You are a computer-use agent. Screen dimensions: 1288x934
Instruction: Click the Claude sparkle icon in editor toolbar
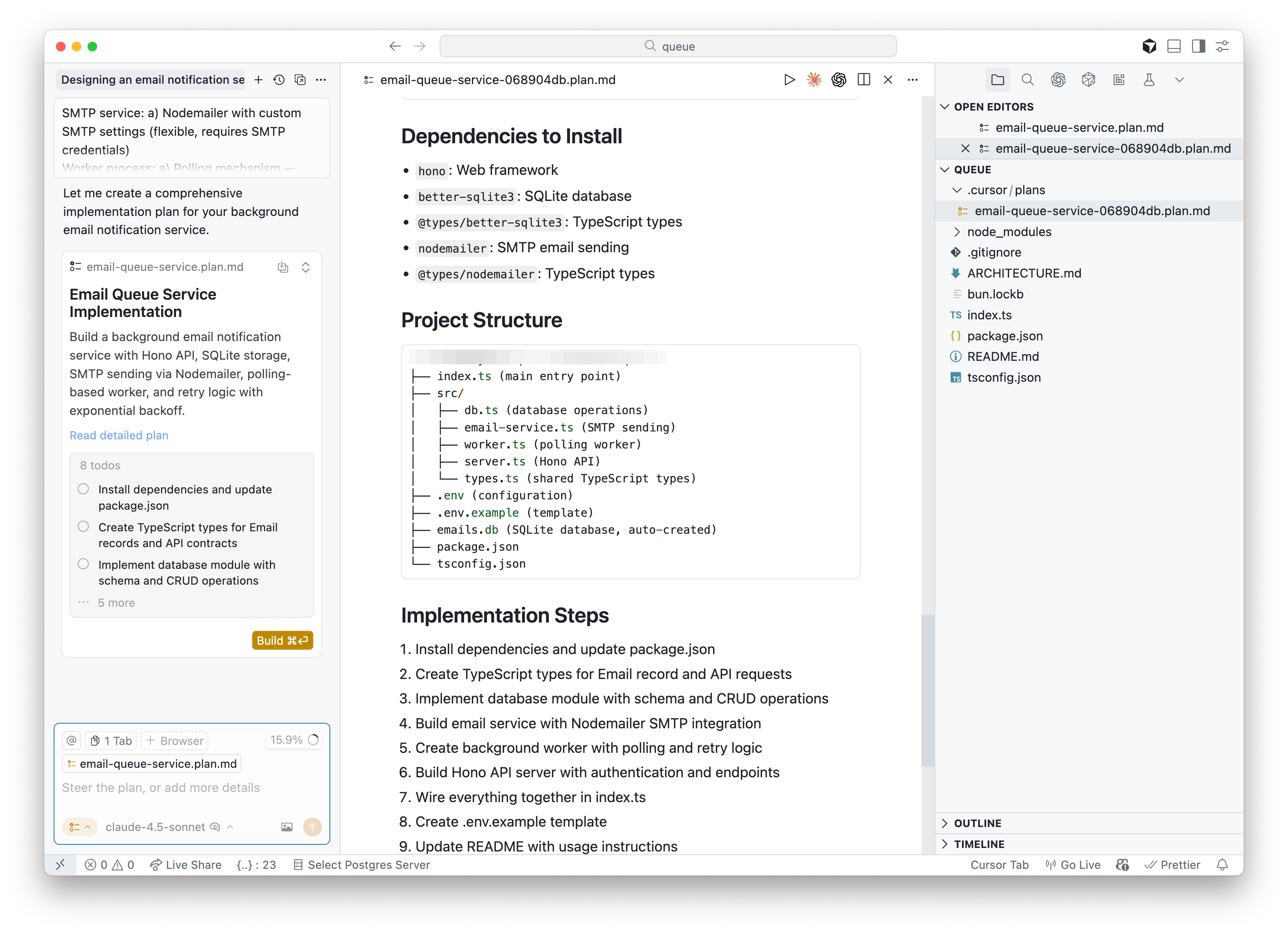tap(814, 79)
